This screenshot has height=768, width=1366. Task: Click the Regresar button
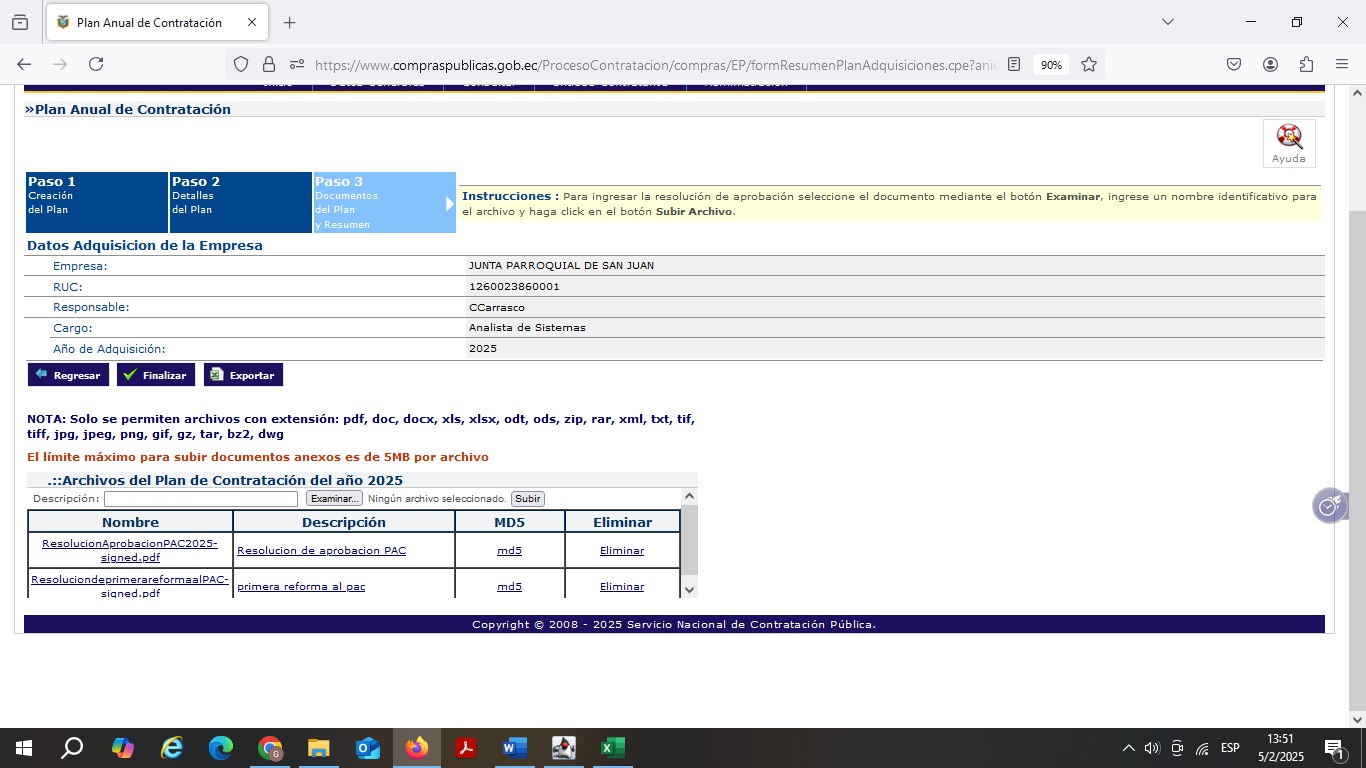pyautogui.click(x=68, y=375)
